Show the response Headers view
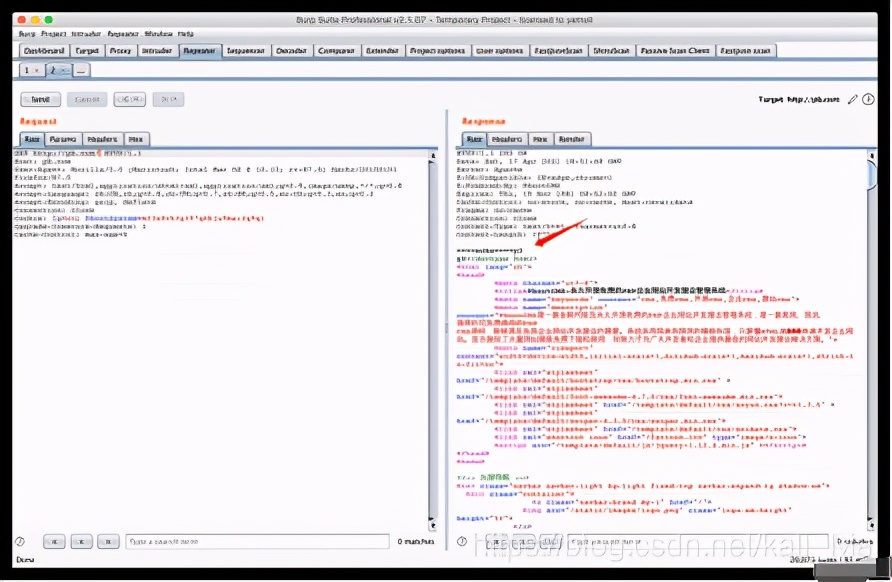This screenshot has height=582, width=892. [x=507, y=139]
